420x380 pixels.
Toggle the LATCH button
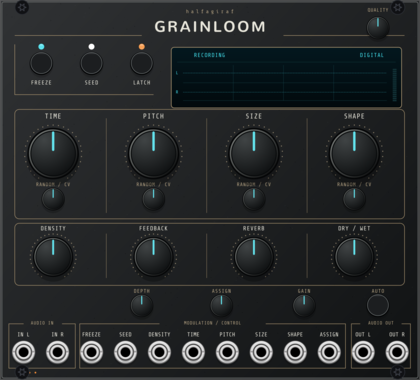(x=142, y=63)
